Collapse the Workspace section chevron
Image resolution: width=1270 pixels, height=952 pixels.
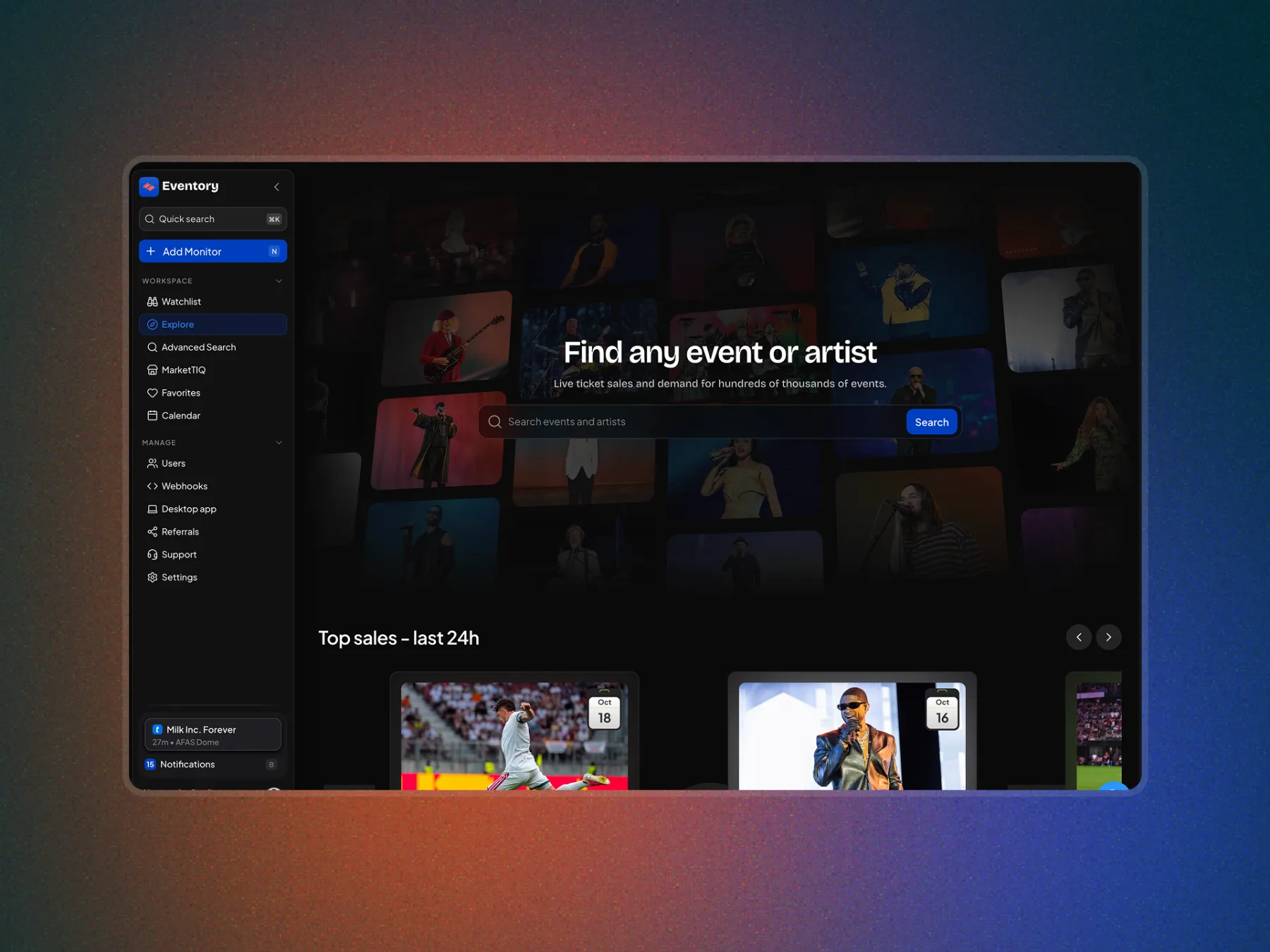(279, 281)
